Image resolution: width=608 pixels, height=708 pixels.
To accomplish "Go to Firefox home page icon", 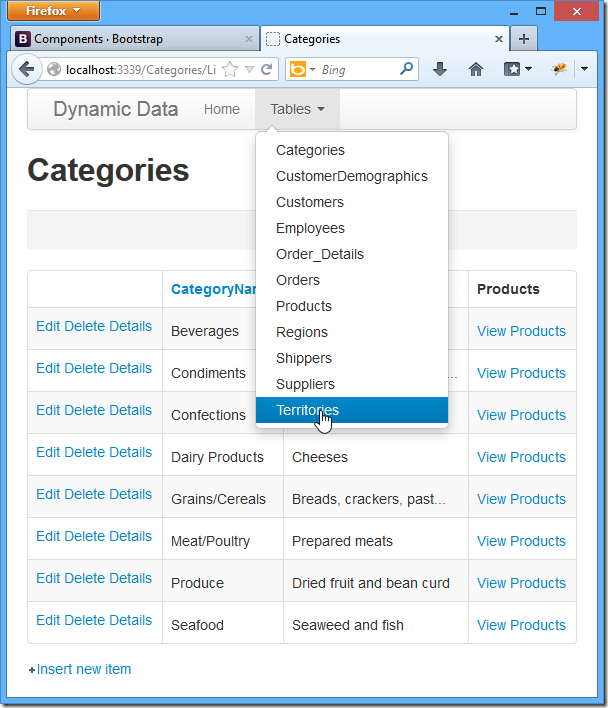I will (476, 70).
